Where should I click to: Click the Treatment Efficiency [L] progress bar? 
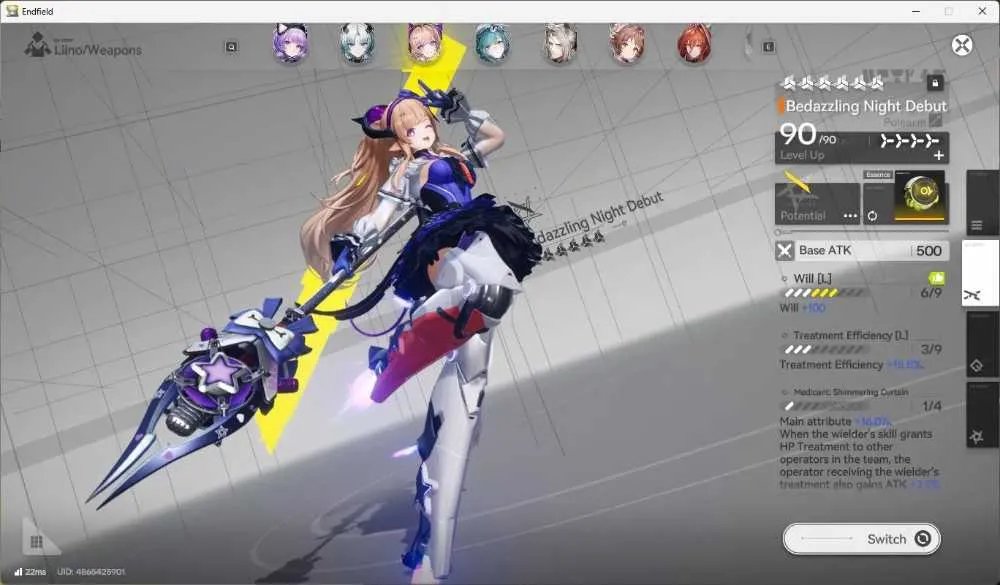825,350
